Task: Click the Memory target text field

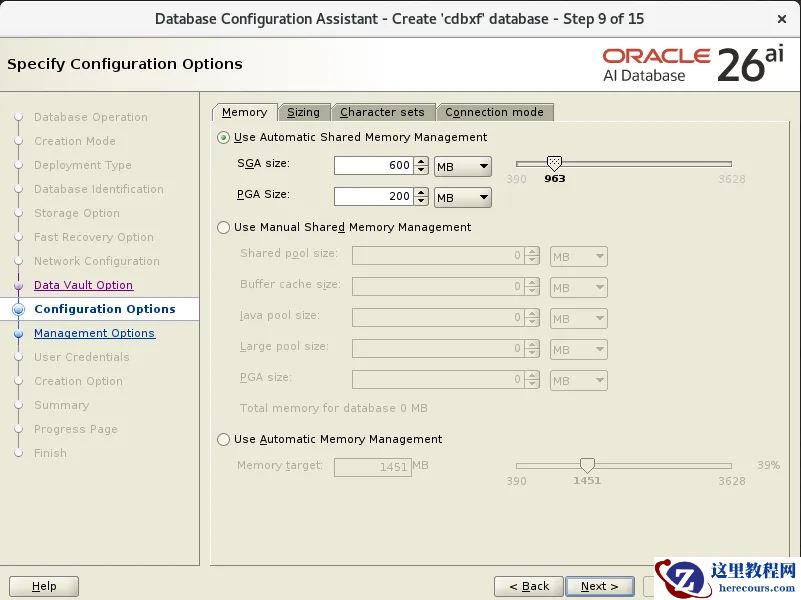Action: tap(373, 467)
